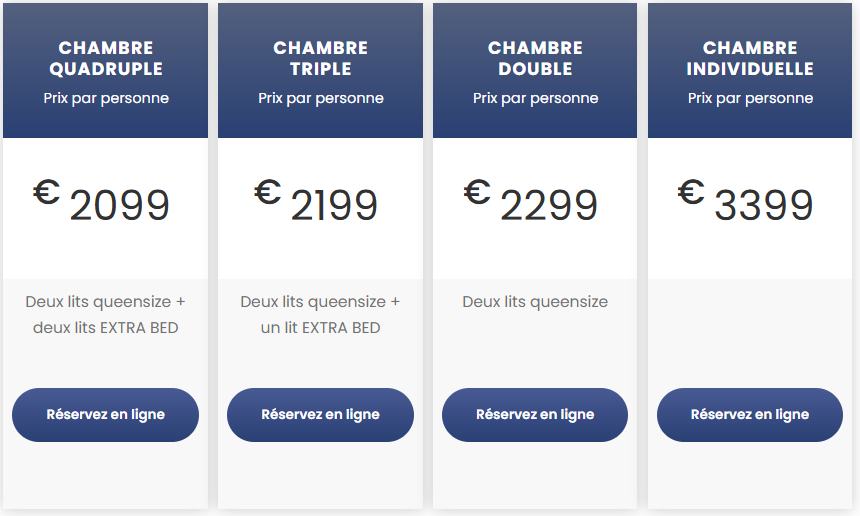Click the 2299 price figure

tap(549, 207)
